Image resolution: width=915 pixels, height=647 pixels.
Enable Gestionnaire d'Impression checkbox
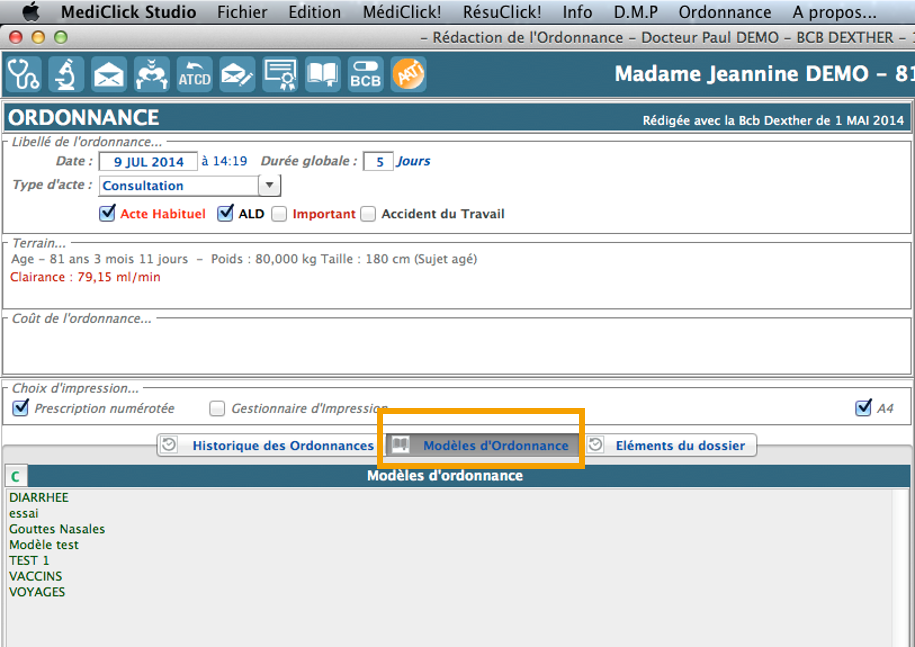217,408
